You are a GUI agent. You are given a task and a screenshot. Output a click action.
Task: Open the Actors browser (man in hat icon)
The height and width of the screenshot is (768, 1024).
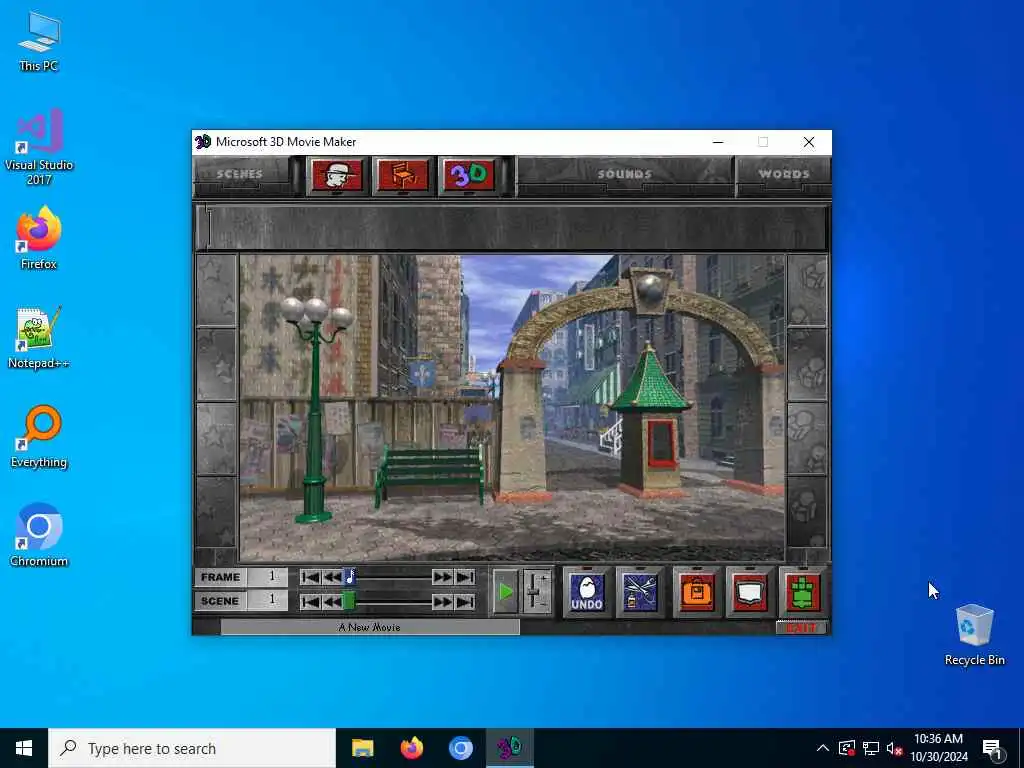click(337, 175)
